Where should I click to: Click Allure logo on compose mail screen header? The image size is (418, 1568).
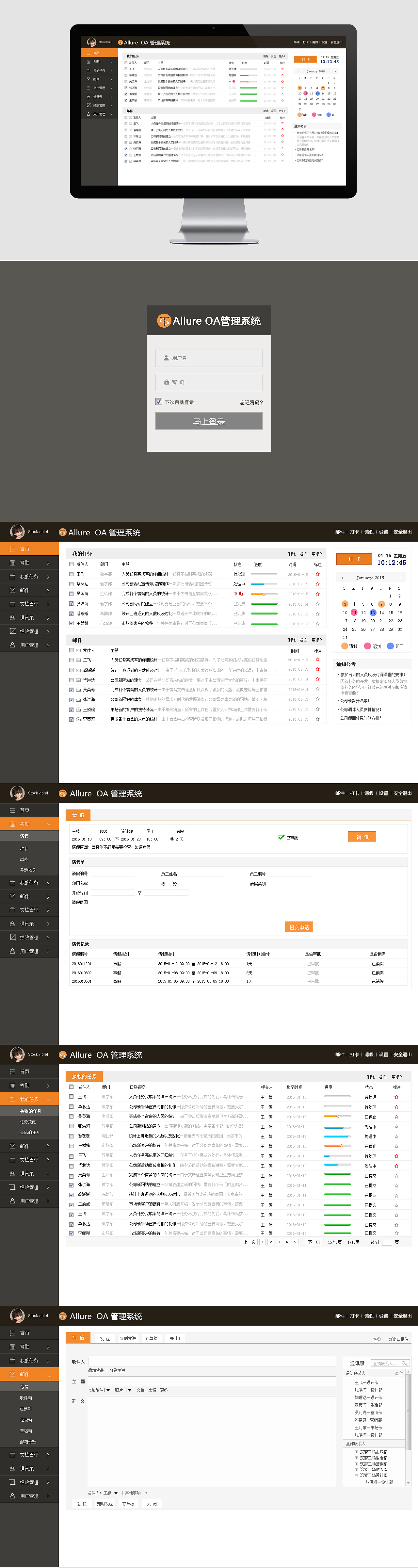pyautogui.click(x=63, y=1316)
